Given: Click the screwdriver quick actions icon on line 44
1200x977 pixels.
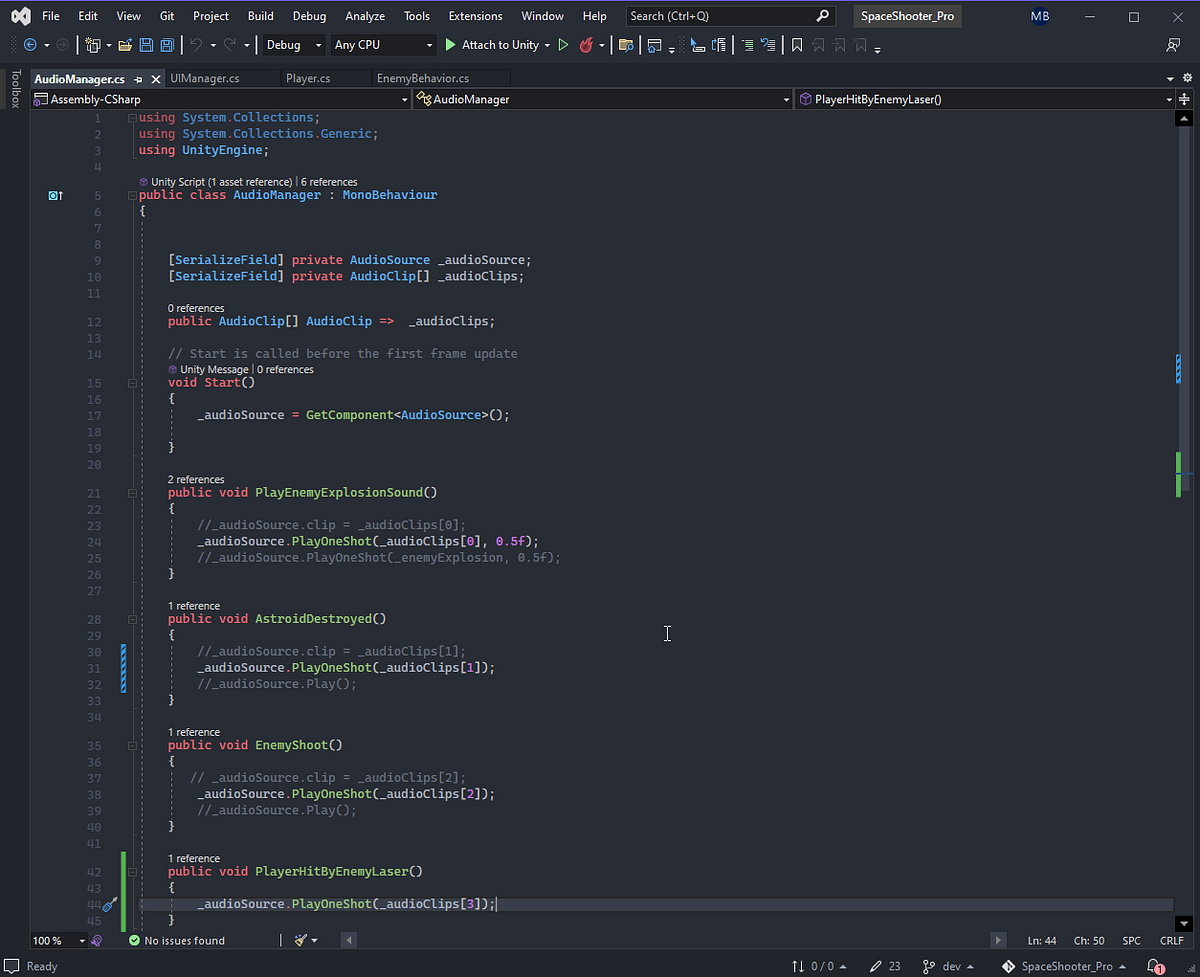Looking at the screenshot, I should (110, 904).
